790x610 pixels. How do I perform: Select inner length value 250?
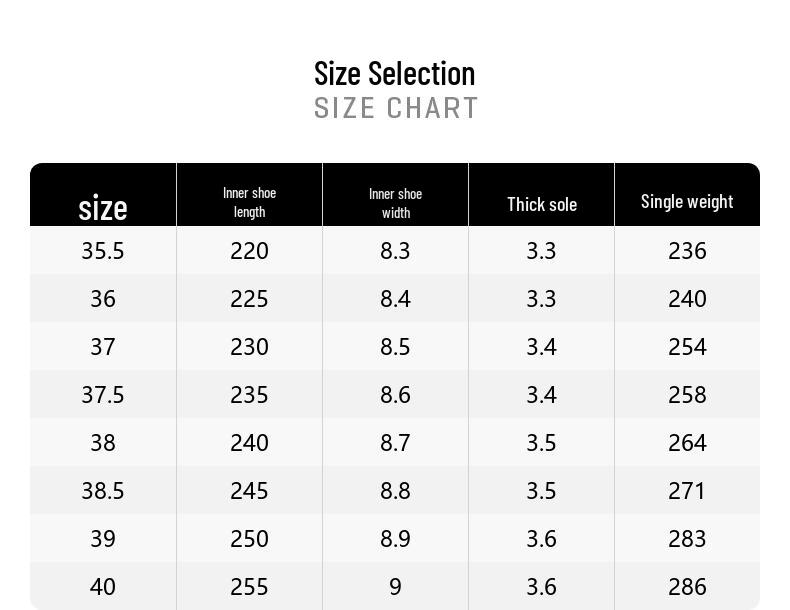click(x=249, y=539)
